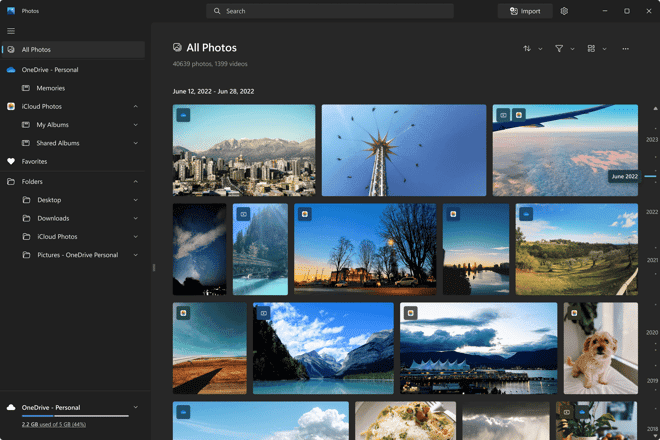Jump to 2021 on the timeline scrubber
Viewport: 660px width, 440px height.
pos(651,259)
